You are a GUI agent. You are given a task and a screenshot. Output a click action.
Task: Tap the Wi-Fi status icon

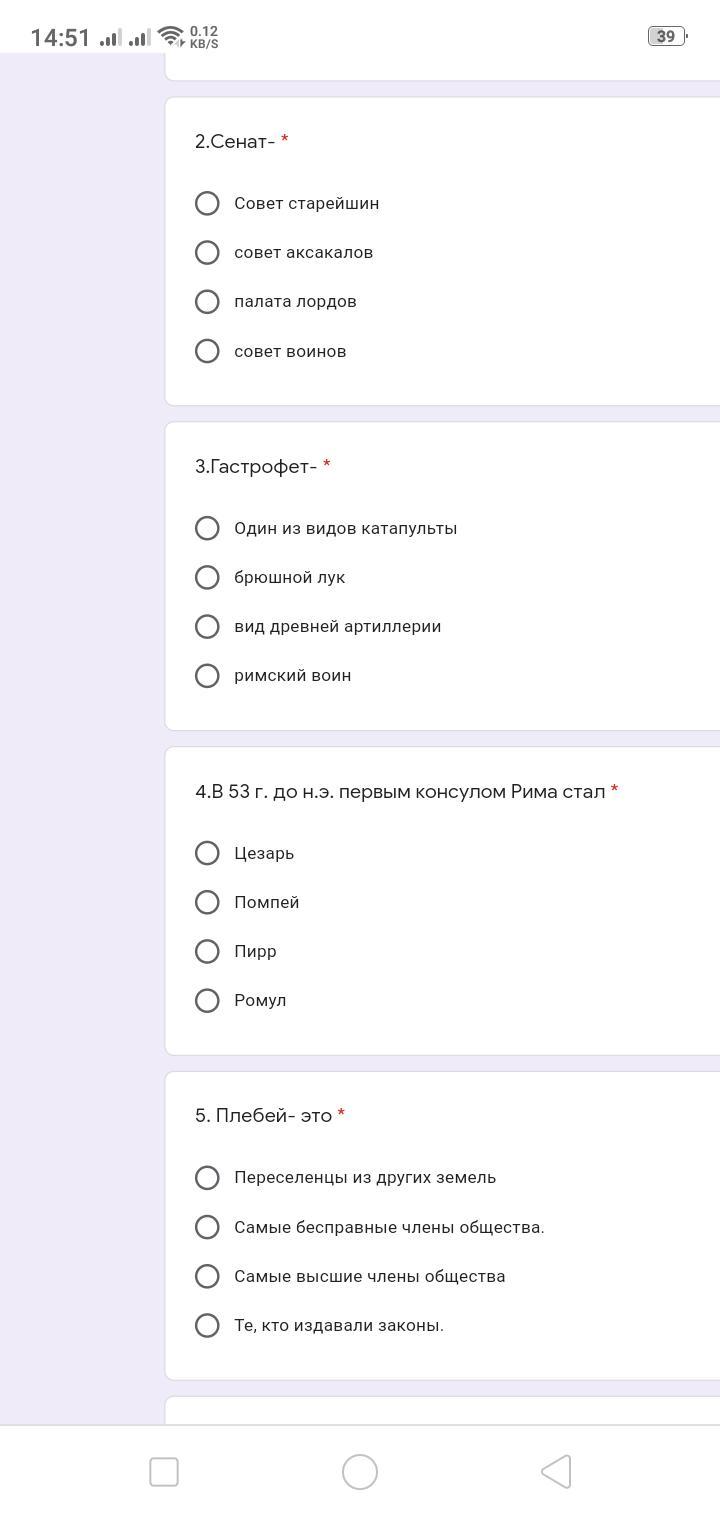(171, 37)
